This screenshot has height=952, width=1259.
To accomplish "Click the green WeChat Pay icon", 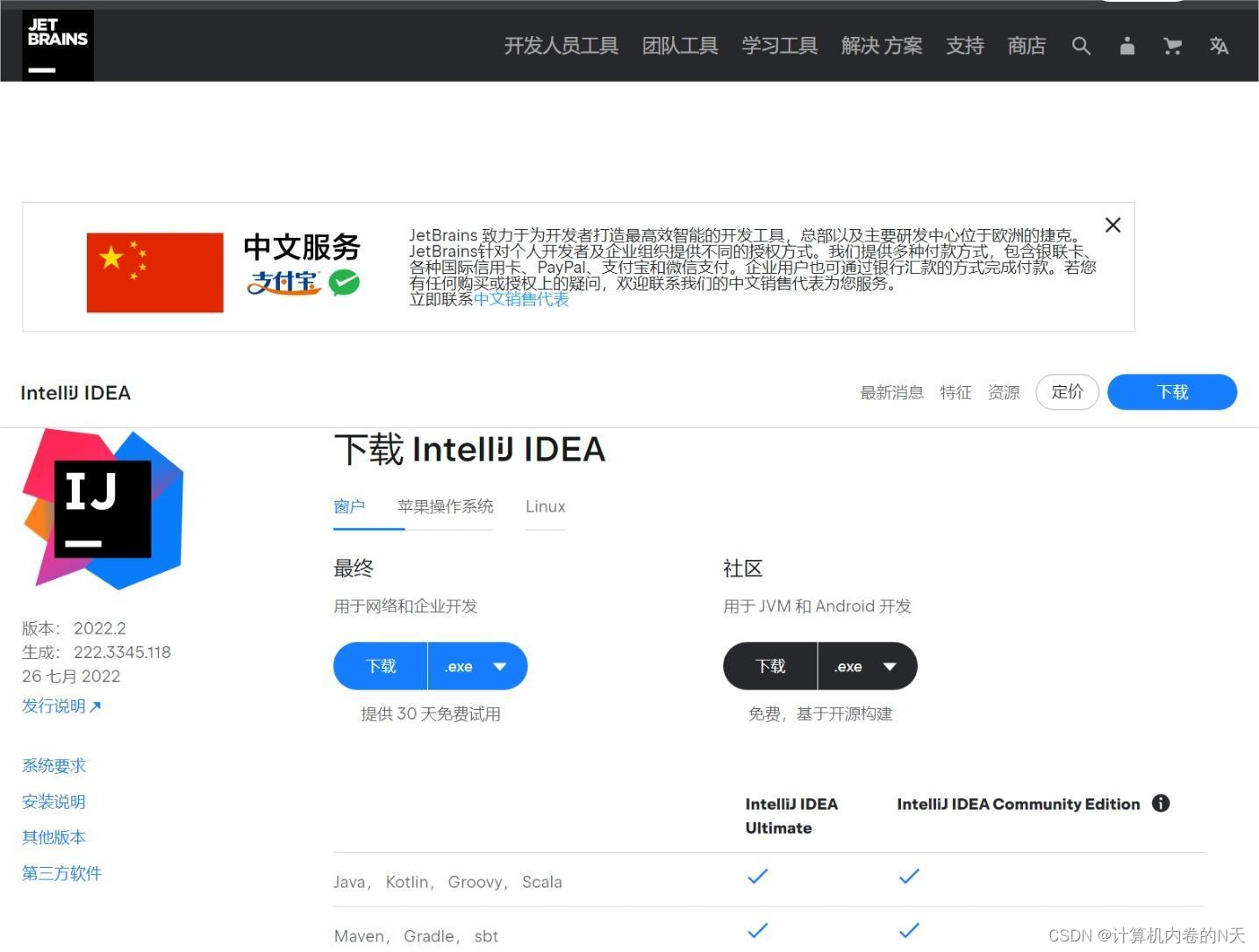I will point(345,283).
